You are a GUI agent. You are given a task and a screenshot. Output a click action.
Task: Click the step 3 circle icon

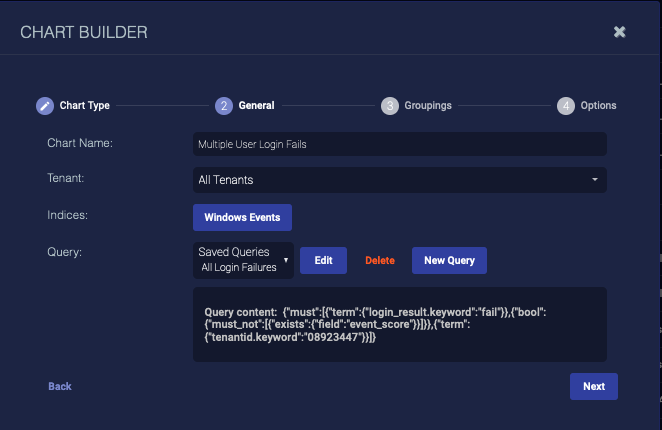[390, 106]
